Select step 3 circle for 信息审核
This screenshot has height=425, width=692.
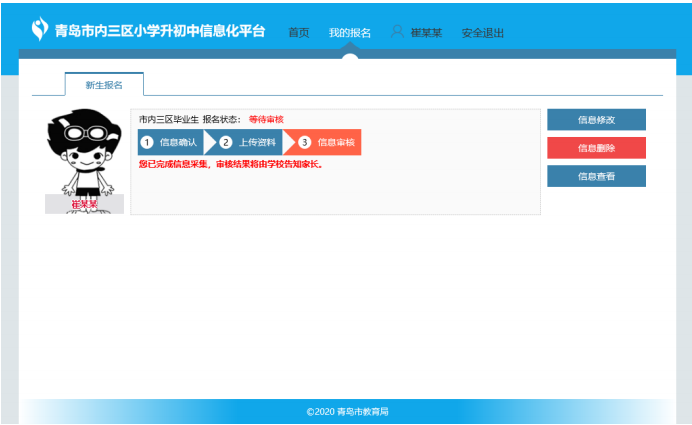click(x=305, y=142)
